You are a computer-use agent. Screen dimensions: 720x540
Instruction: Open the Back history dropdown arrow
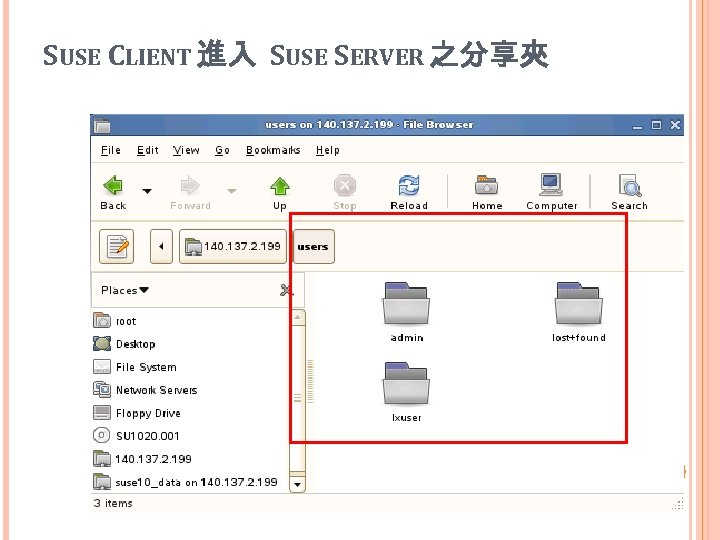pyautogui.click(x=147, y=191)
